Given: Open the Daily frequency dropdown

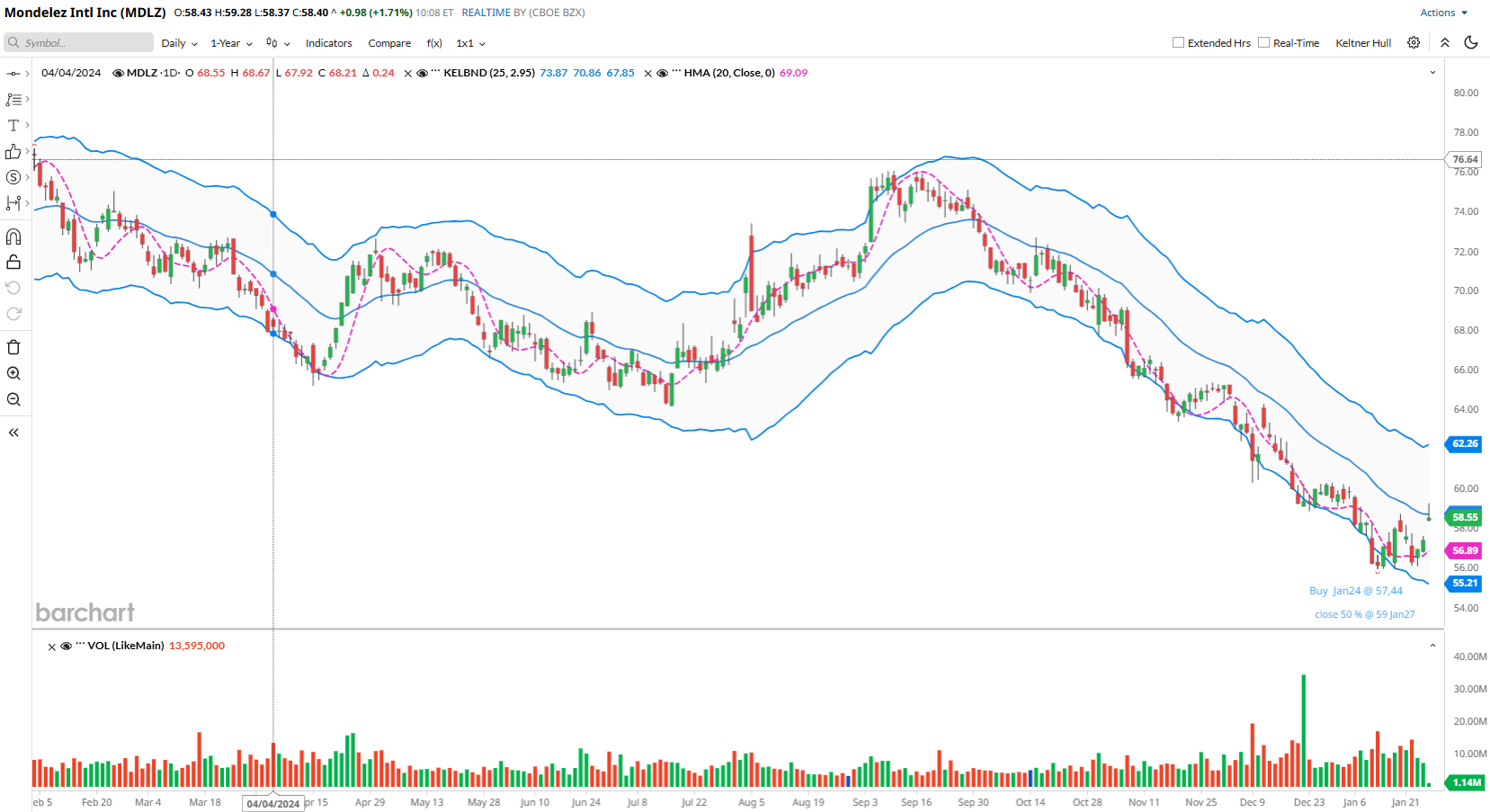Looking at the screenshot, I should 179,43.
